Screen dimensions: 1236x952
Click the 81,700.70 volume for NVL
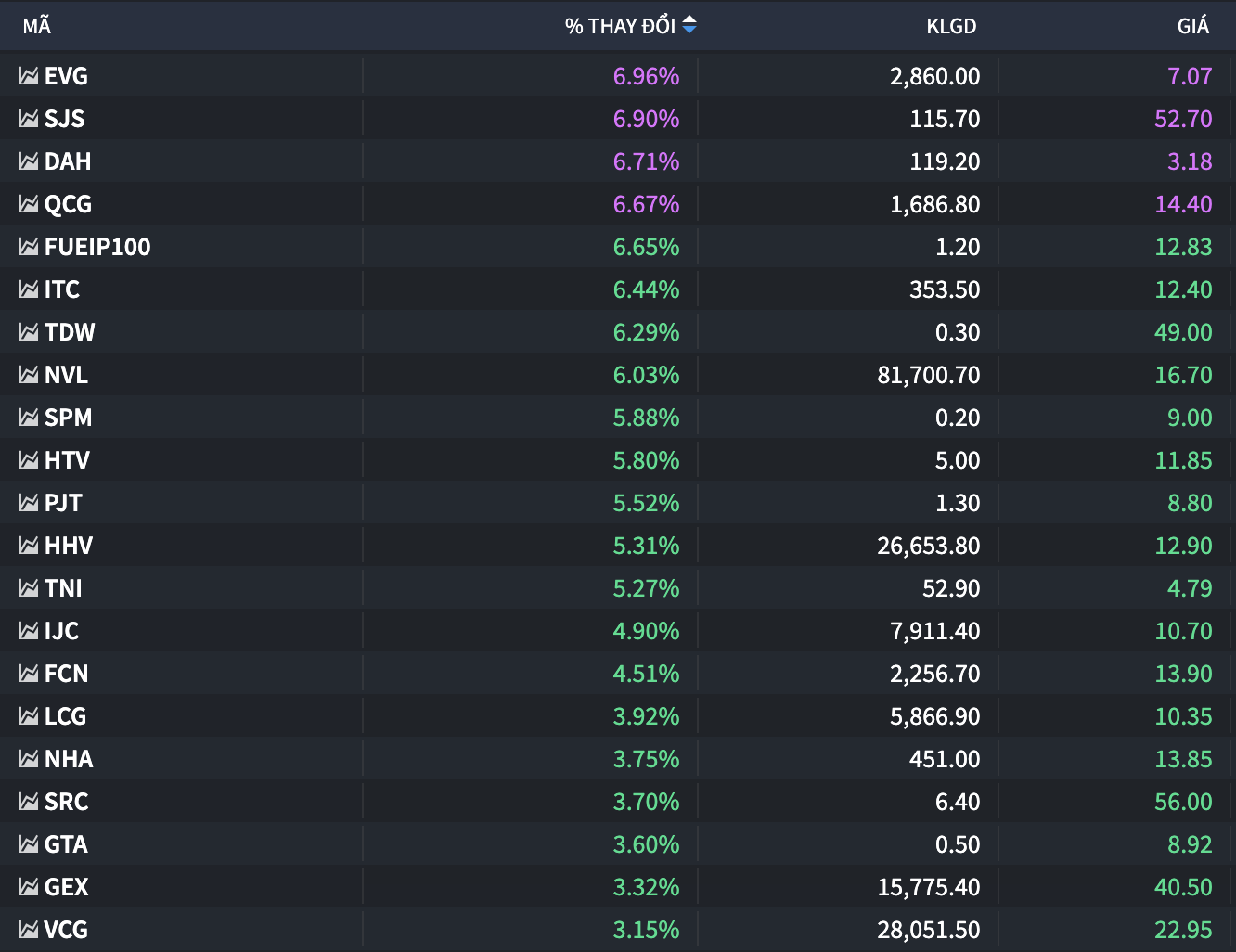[928, 375]
